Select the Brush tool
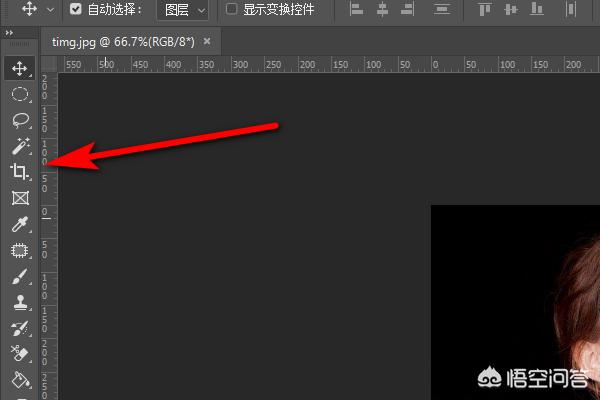 point(20,276)
